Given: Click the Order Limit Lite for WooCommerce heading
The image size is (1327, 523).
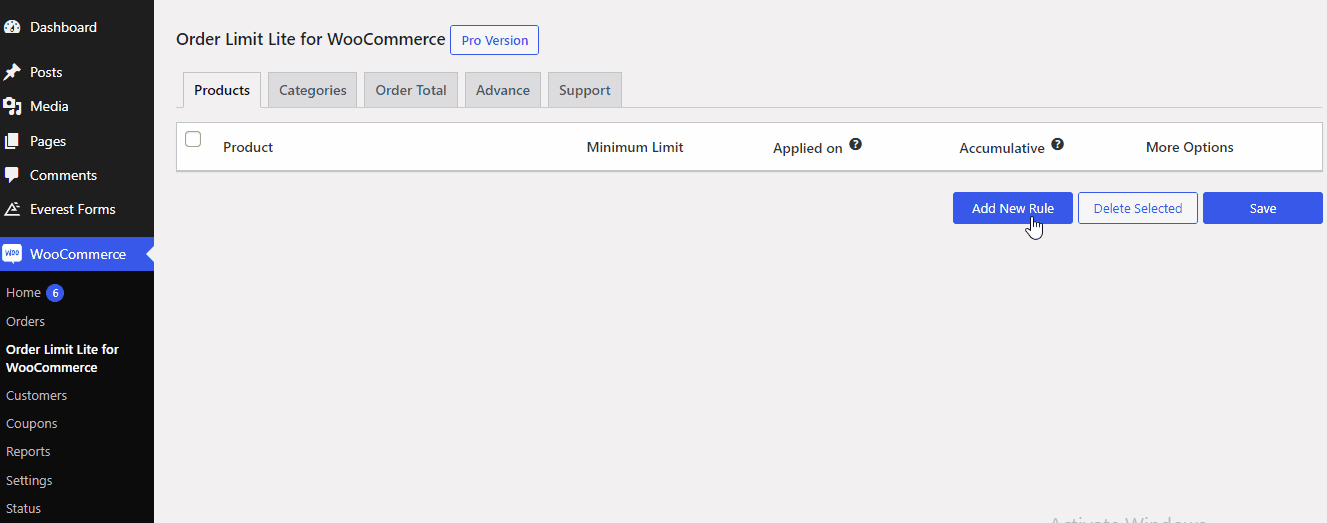Looking at the screenshot, I should pos(311,39).
